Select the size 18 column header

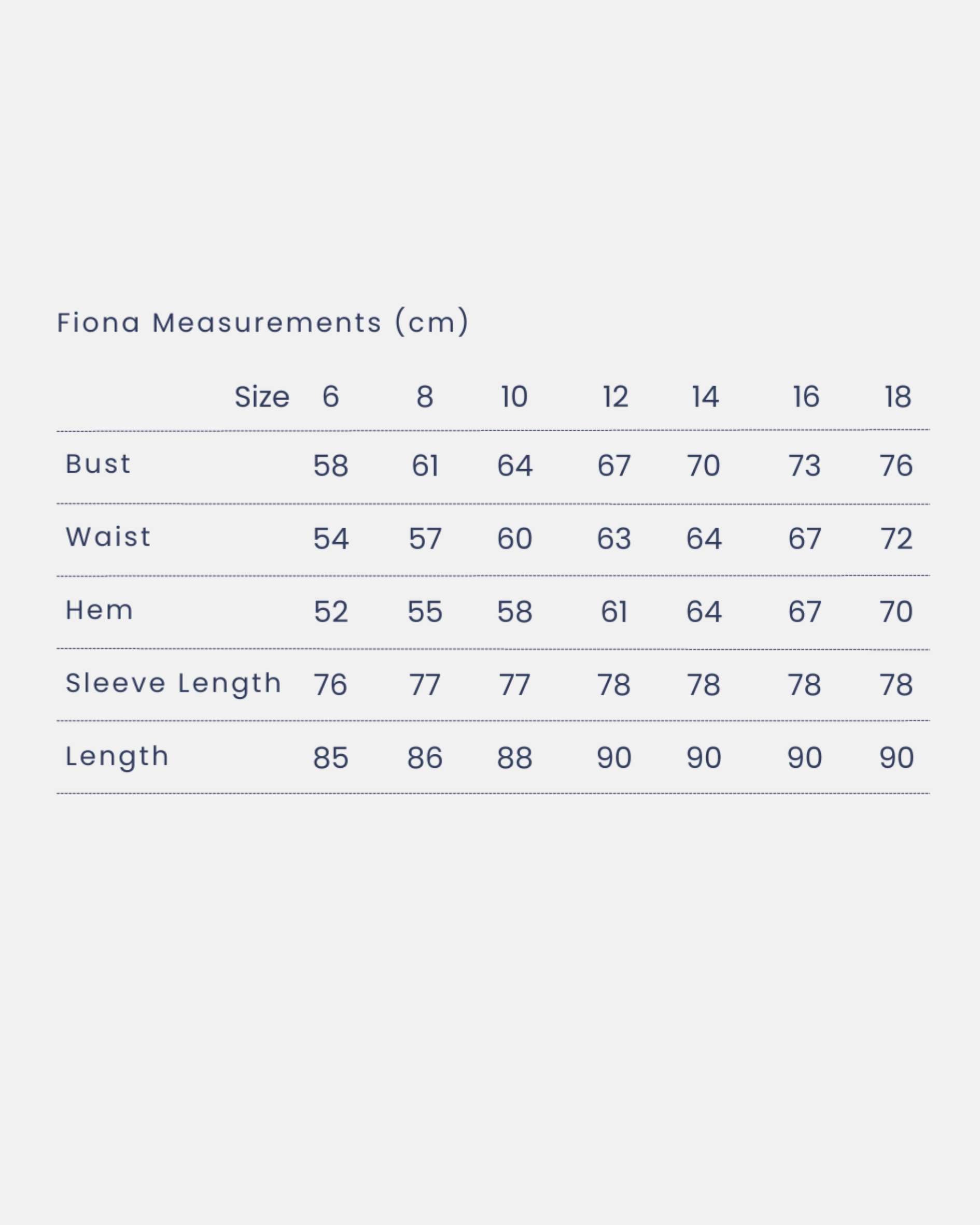pos(898,397)
